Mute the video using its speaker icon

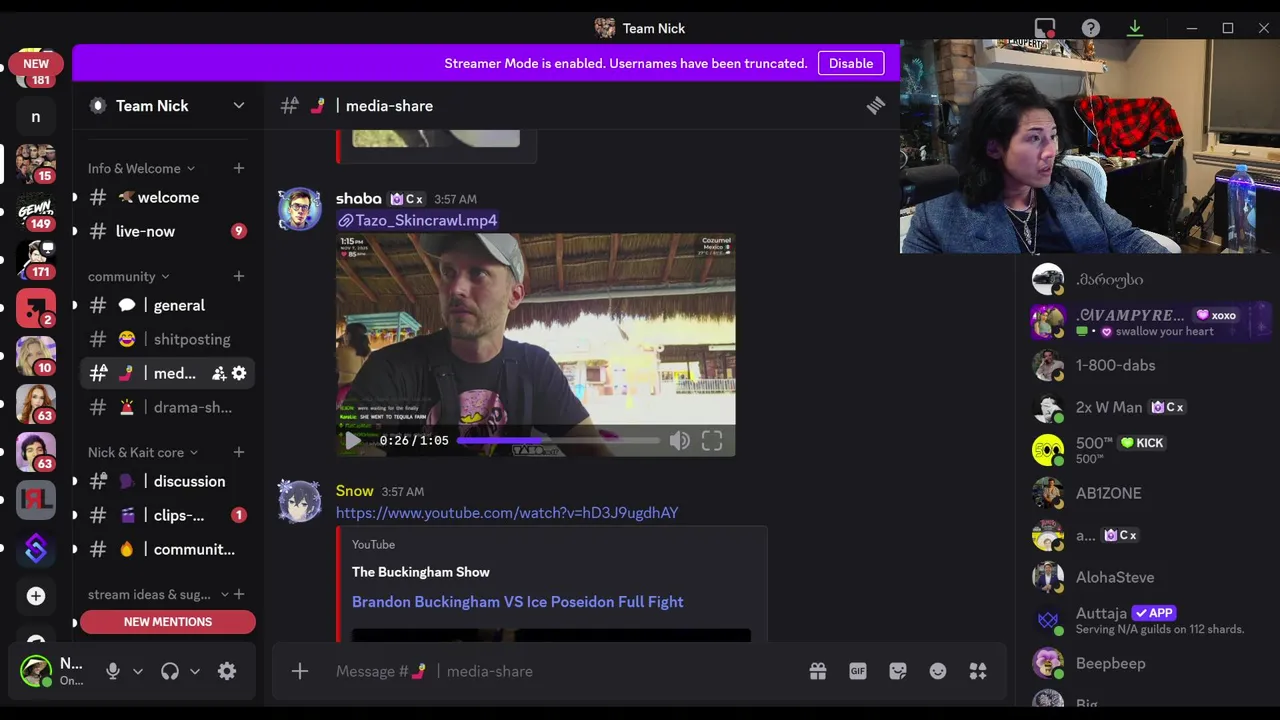[x=679, y=440]
